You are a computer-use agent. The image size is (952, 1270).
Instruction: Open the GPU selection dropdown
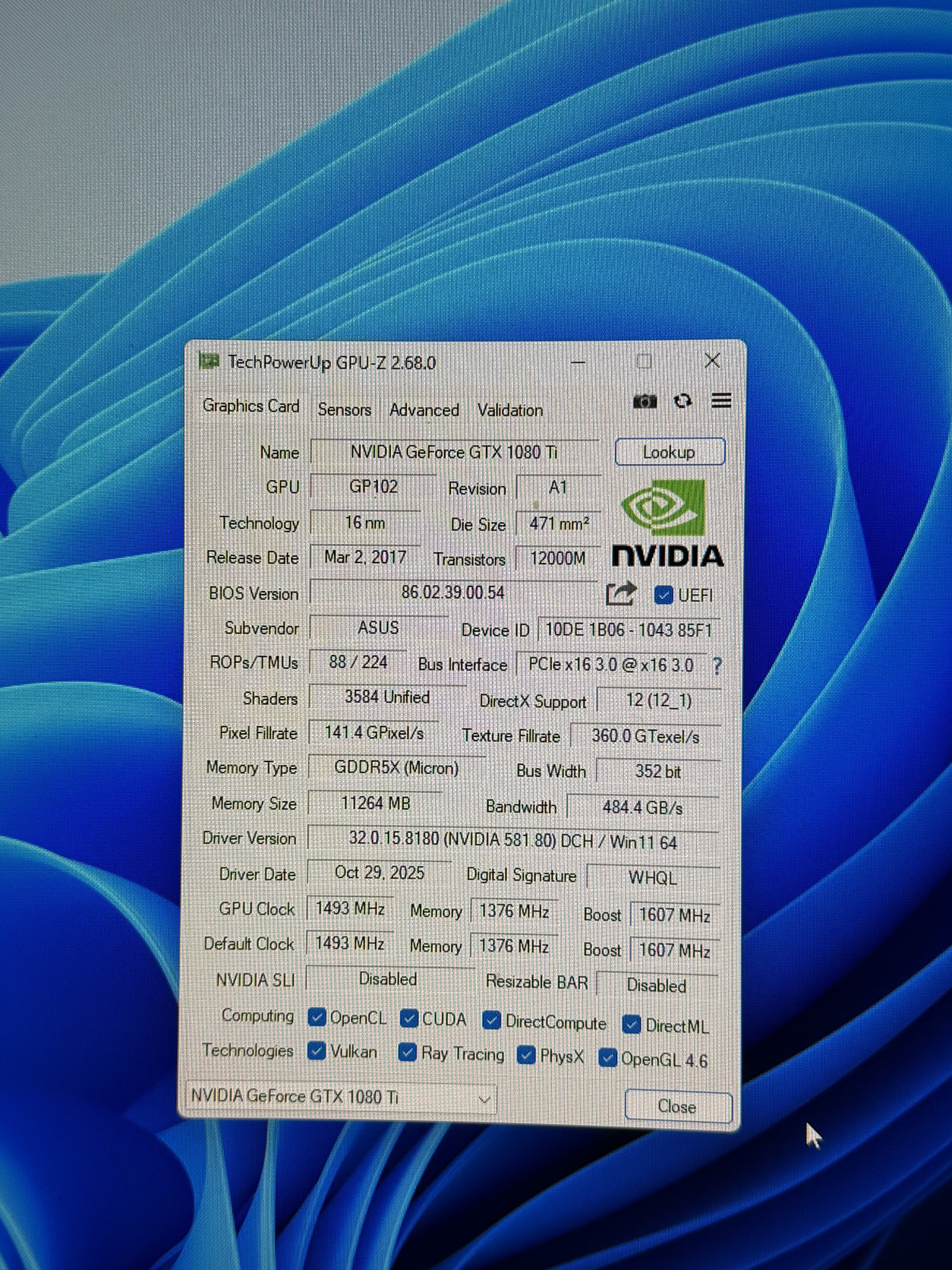(x=340, y=1097)
